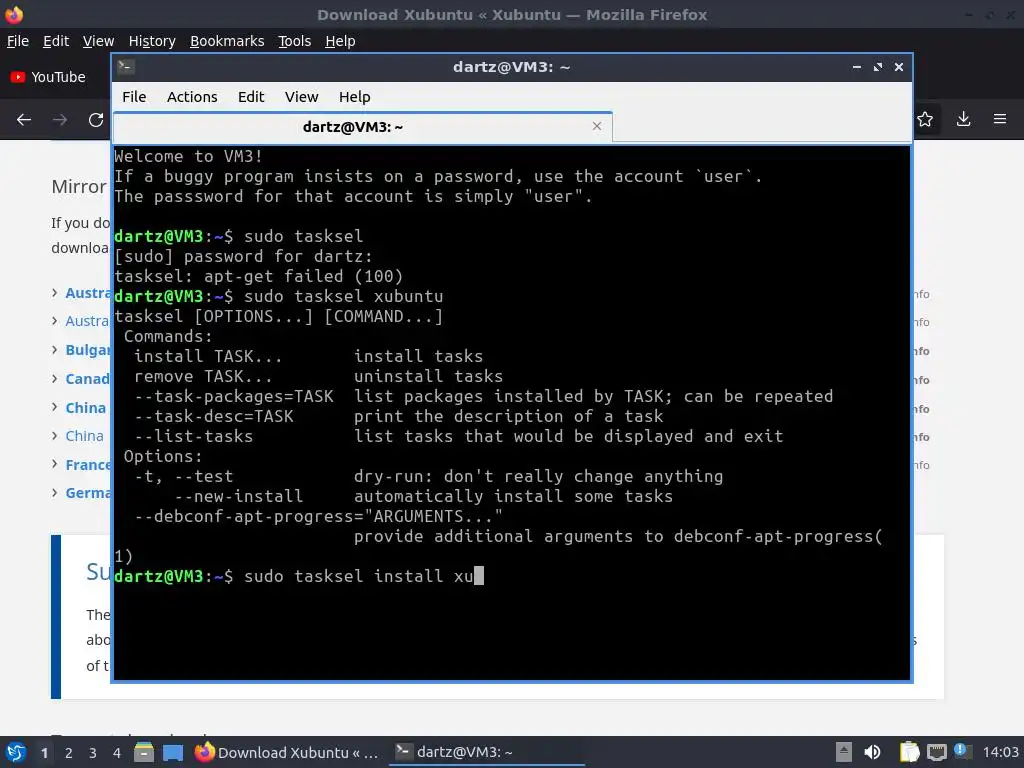Open the terminal Edit menu
This screenshot has width=1024, height=768.
[x=251, y=97]
